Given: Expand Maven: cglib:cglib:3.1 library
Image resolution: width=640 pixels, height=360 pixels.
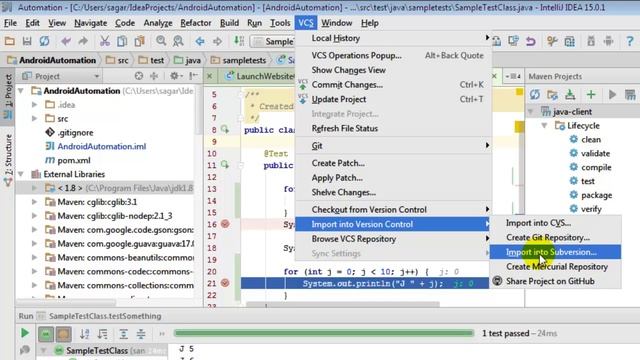Looking at the screenshot, I should (x=35, y=202).
